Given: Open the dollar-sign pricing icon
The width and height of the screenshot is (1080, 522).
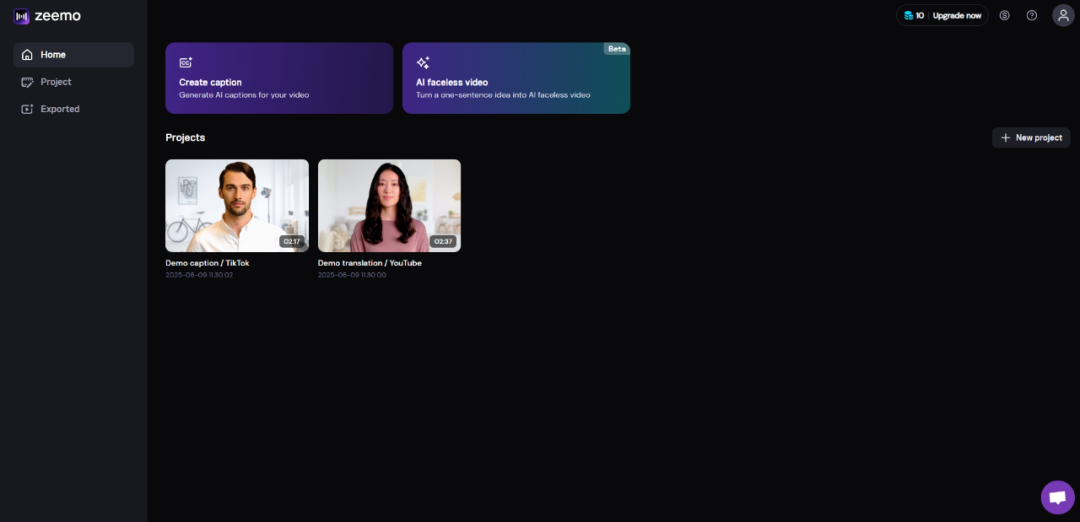Looking at the screenshot, I should coord(1004,15).
